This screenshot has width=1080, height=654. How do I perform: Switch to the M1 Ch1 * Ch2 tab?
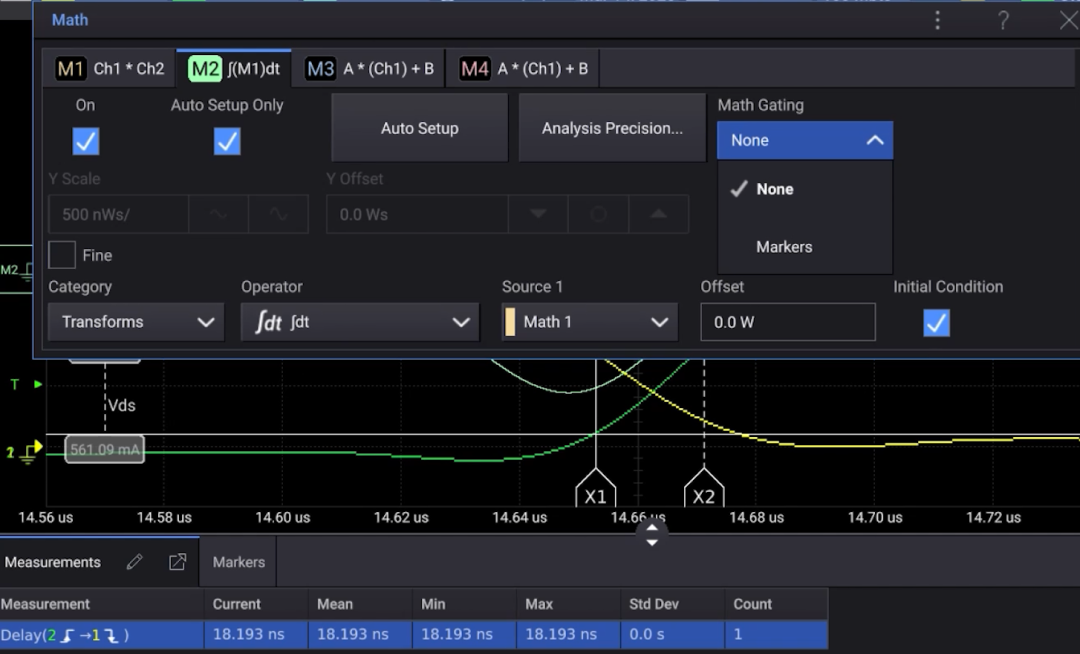110,69
